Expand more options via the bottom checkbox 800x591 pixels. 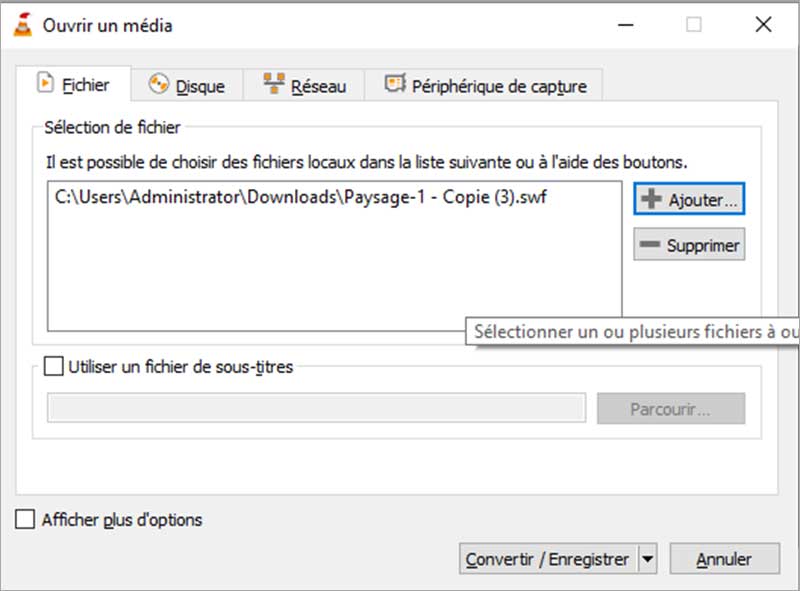coord(22,520)
